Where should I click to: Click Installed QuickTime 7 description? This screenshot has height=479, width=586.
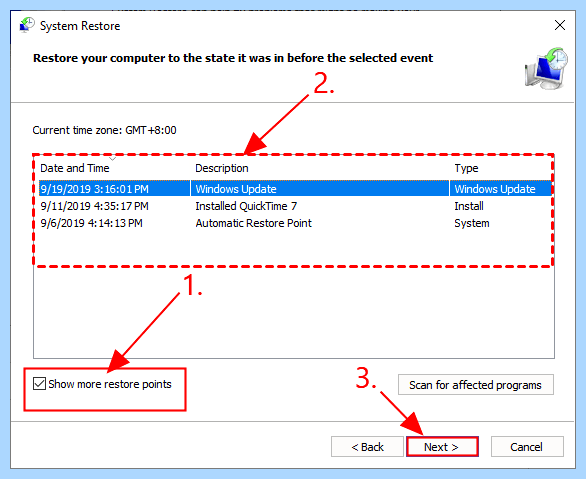(246, 206)
